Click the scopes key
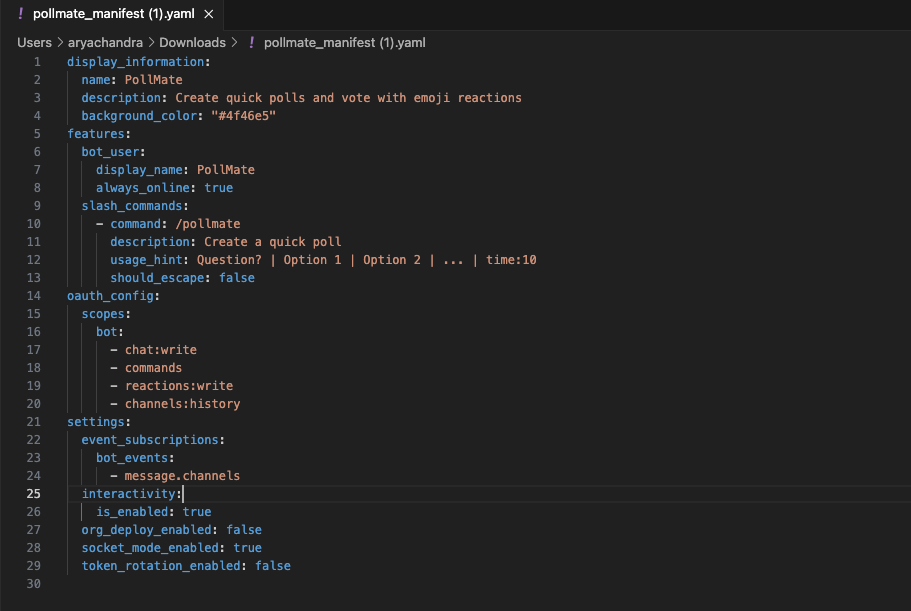 103,314
